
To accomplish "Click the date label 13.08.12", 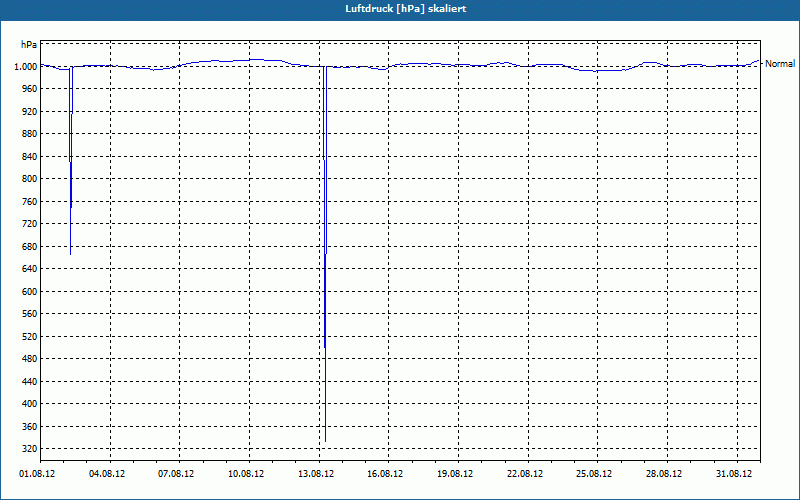I will pyautogui.click(x=316, y=474).
